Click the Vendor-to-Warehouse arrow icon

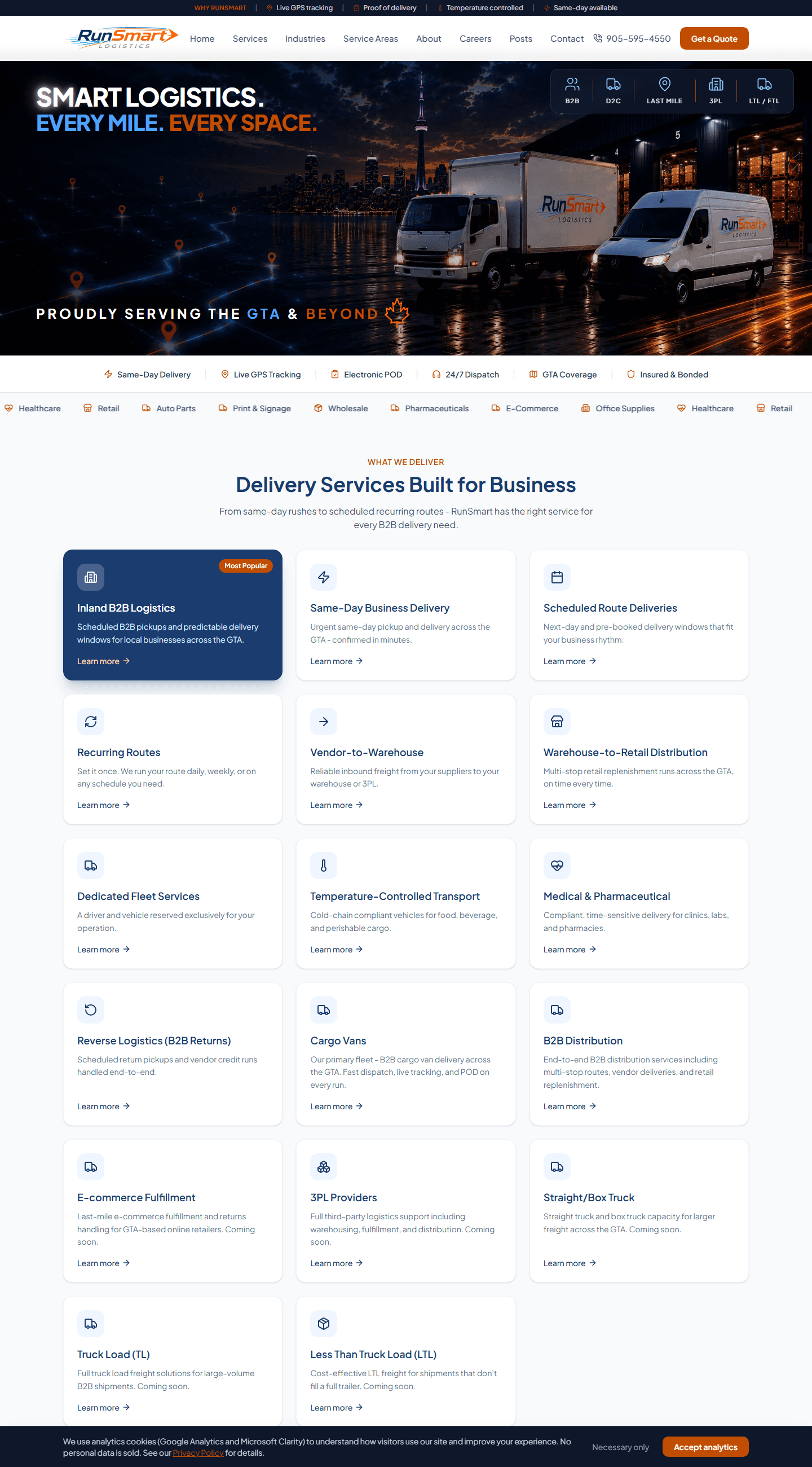[324, 722]
